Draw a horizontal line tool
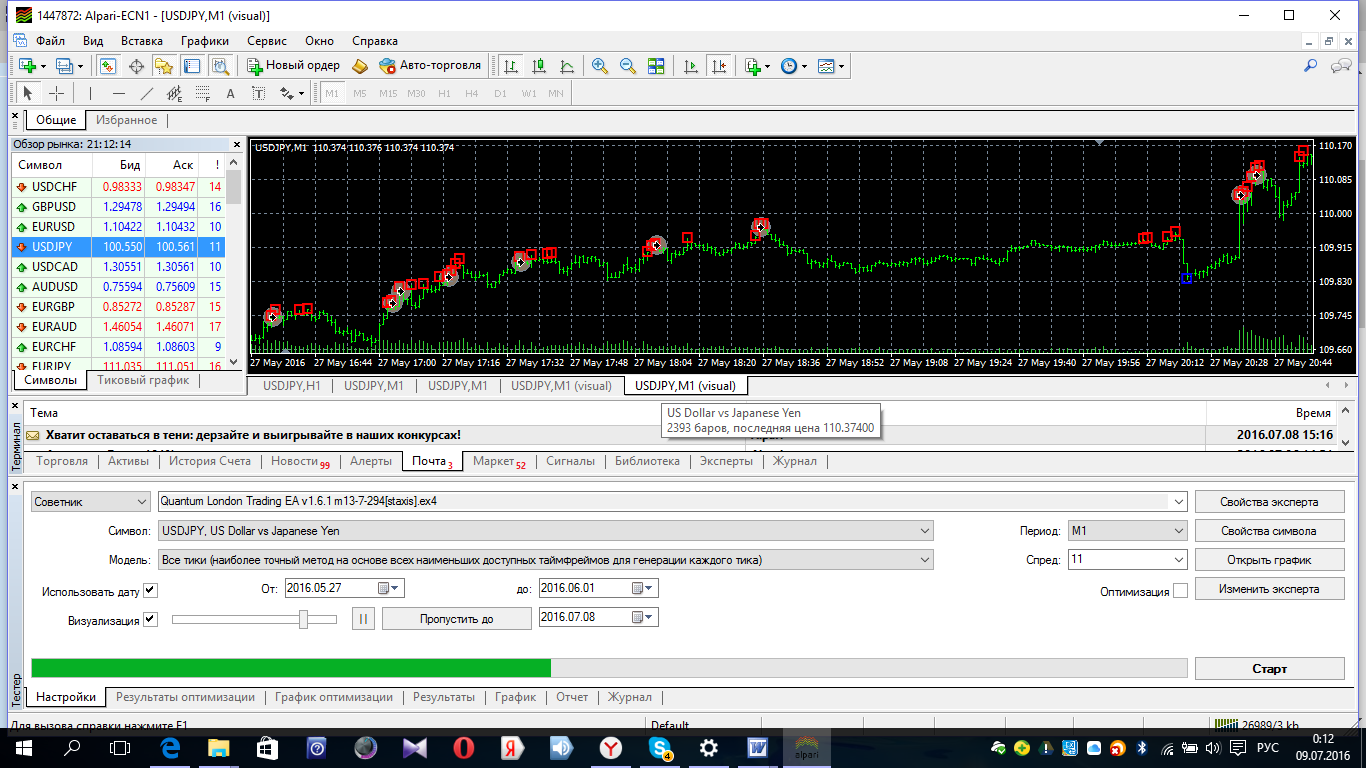Screen dimensions: 1366x768 pos(119,93)
